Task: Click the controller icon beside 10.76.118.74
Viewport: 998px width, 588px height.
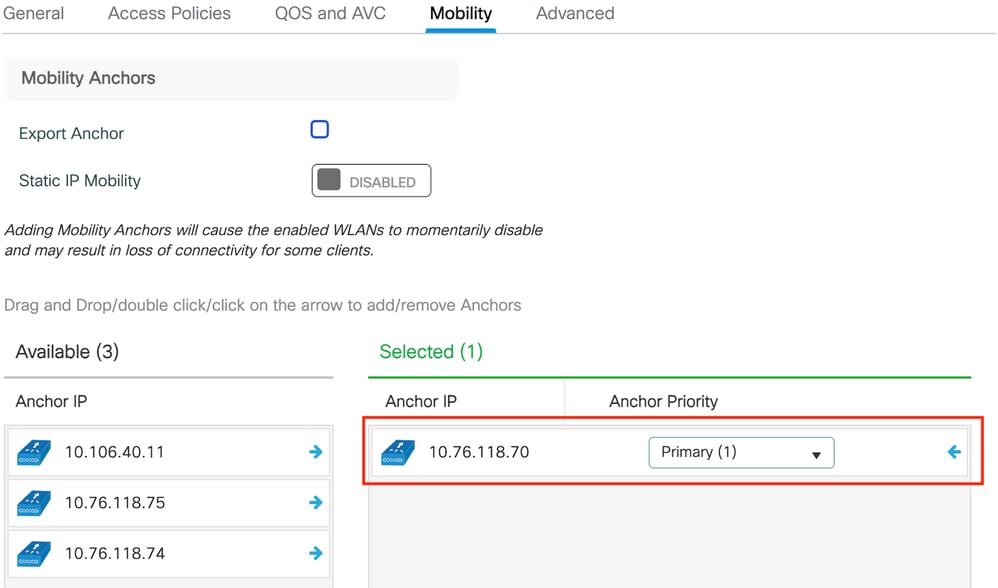Action: pyautogui.click(x=34, y=554)
